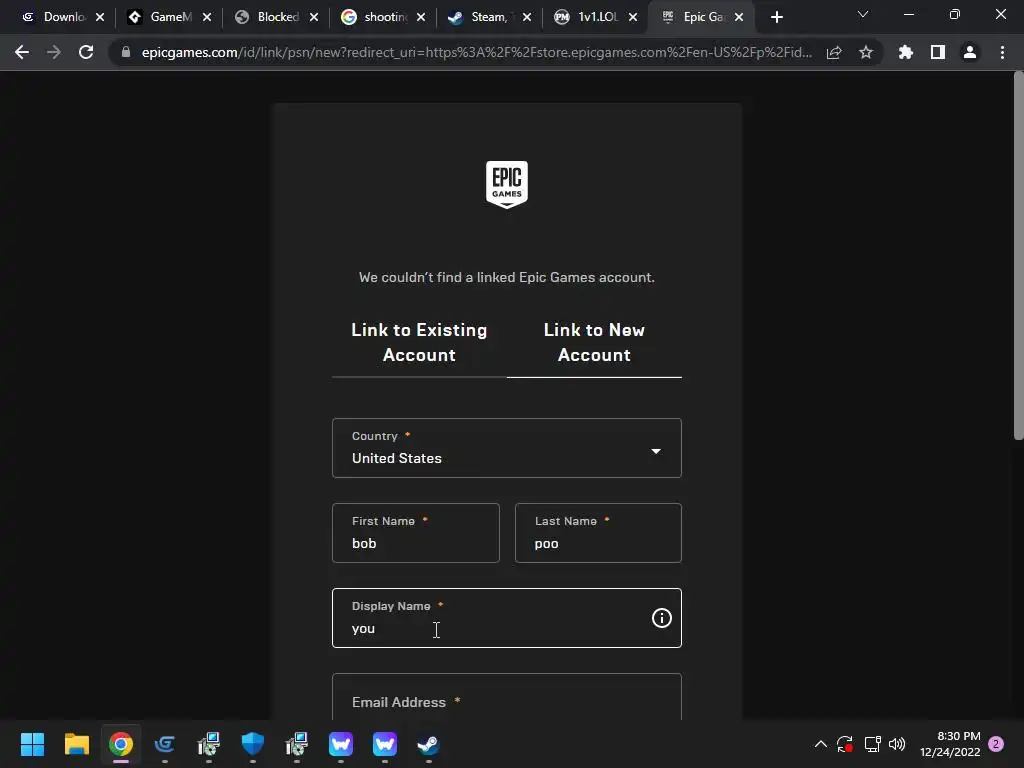1024x768 pixels.
Task: Close the Blocked browser tab
Action: coord(314,18)
